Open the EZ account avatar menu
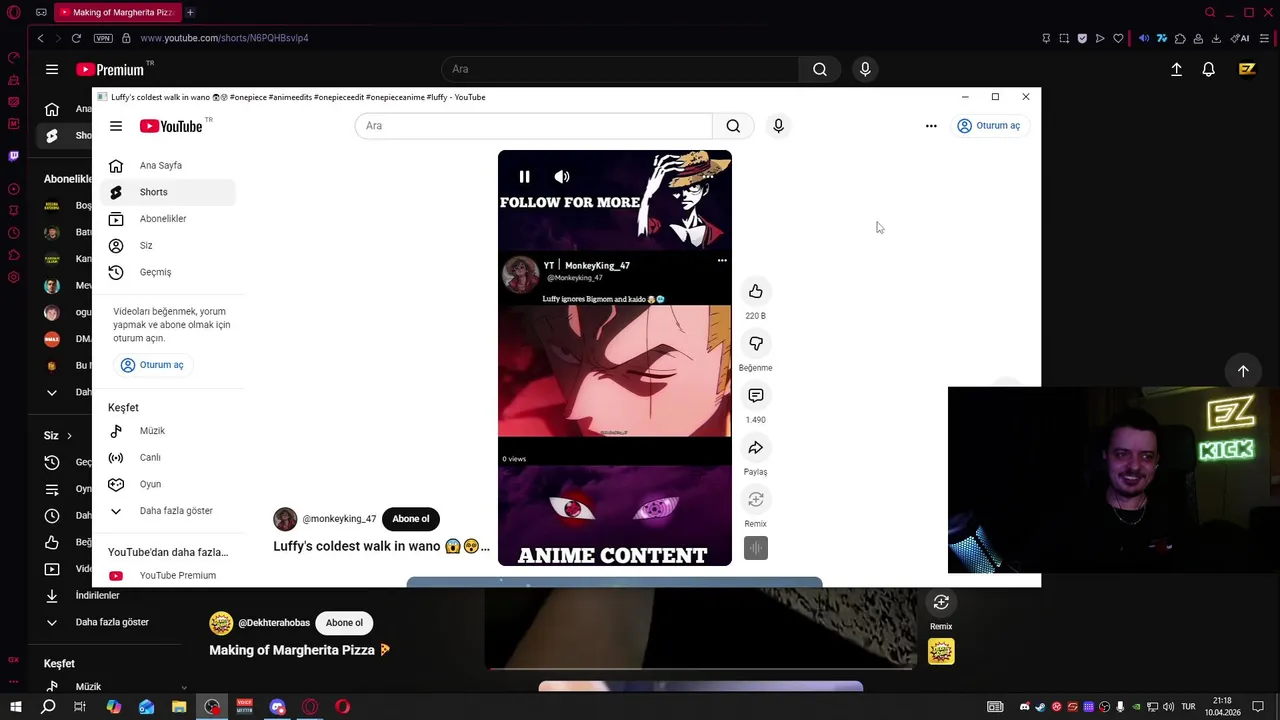 [1247, 69]
